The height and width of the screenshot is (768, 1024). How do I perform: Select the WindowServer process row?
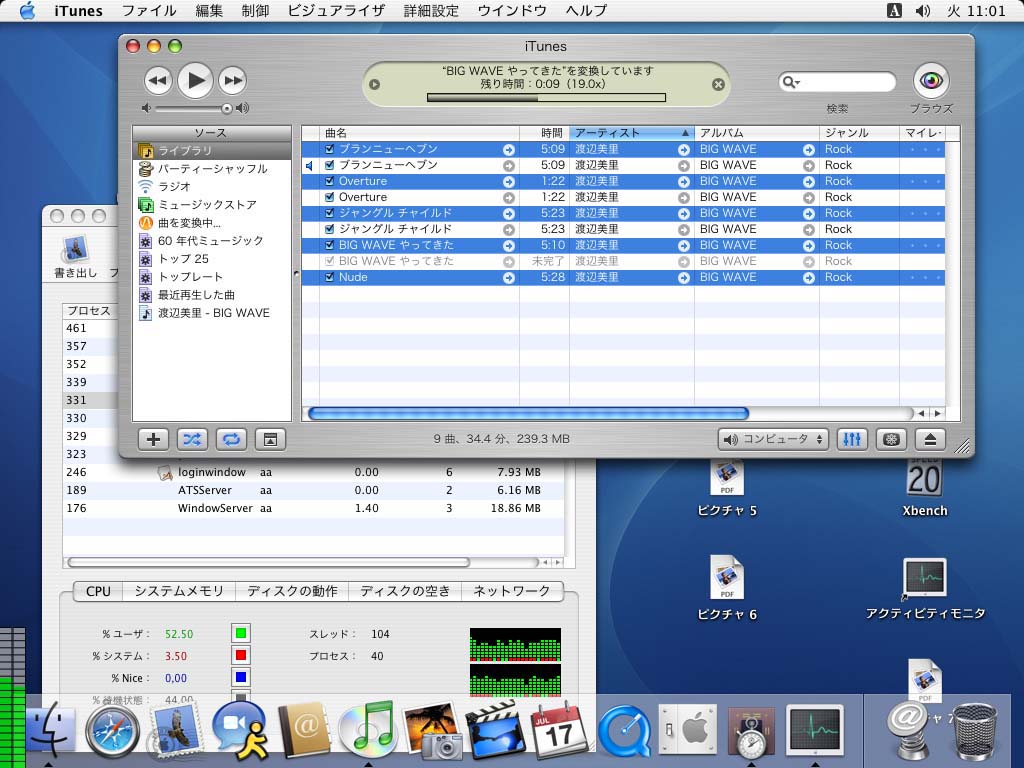tap(313, 508)
